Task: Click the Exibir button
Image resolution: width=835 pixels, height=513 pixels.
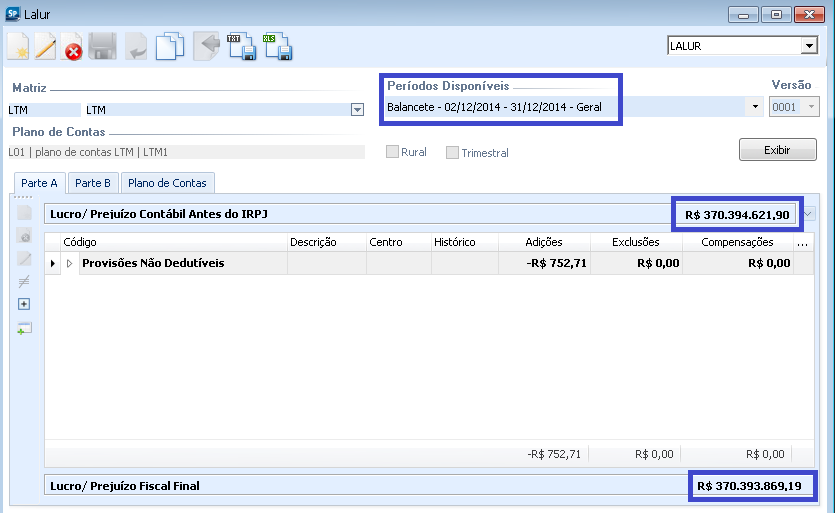Action: click(x=777, y=150)
